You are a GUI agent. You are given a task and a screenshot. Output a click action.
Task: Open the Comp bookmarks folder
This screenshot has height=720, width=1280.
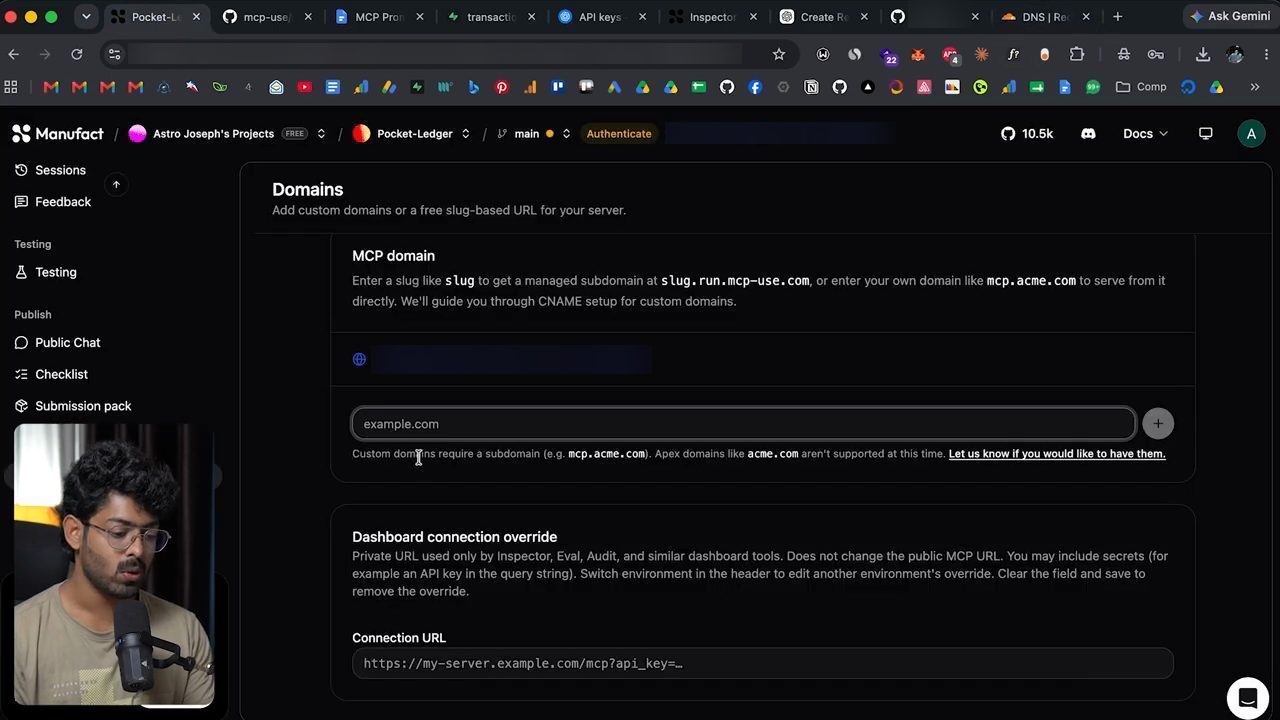1141,87
